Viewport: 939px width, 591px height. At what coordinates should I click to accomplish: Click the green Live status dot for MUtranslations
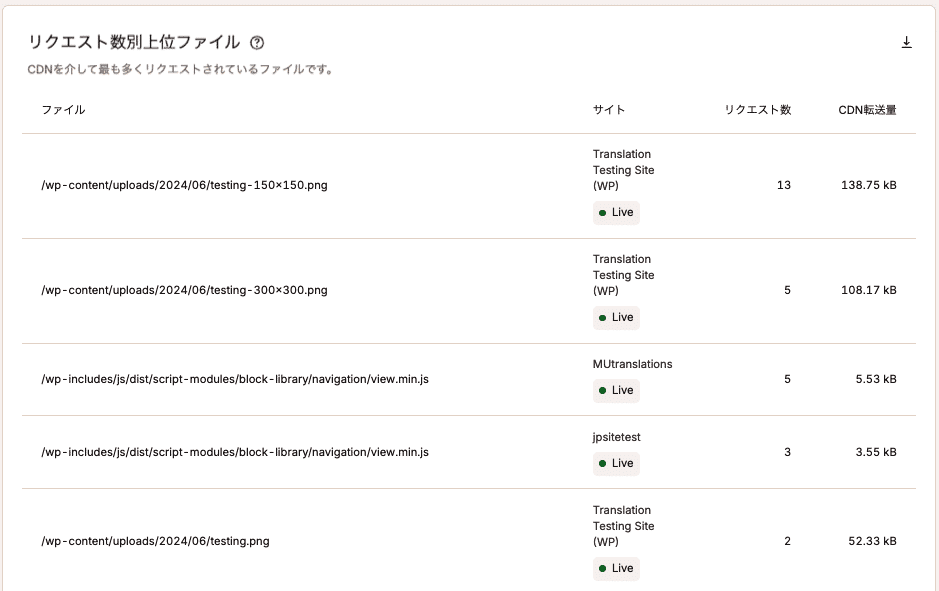pyautogui.click(x=601, y=390)
